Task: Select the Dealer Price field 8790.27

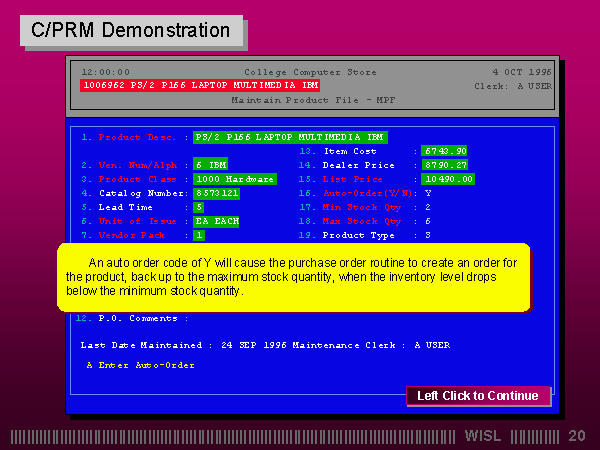Action: click(x=445, y=165)
